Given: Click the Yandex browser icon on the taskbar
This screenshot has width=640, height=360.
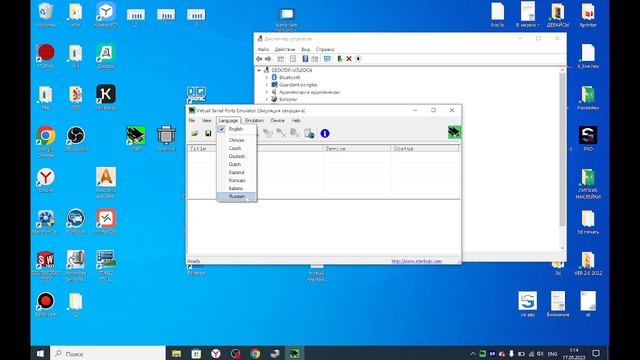Looking at the screenshot, I should 216,353.
